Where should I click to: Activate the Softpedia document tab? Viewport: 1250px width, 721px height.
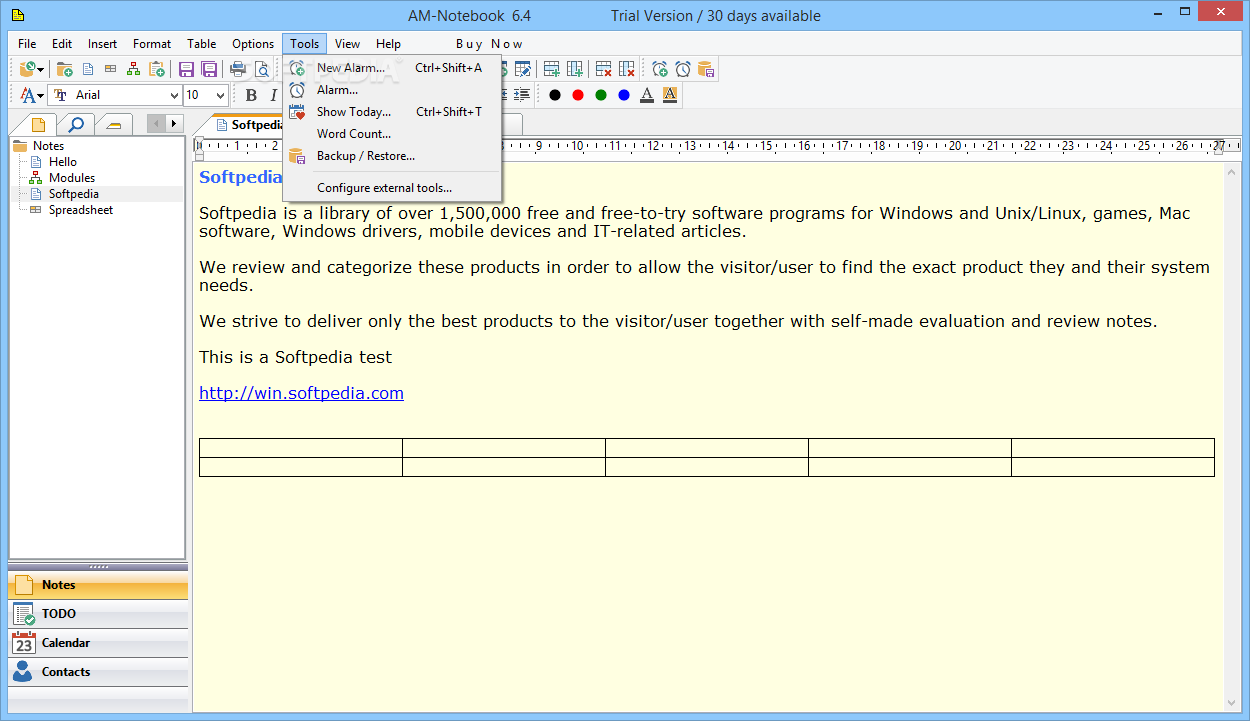tap(250, 125)
